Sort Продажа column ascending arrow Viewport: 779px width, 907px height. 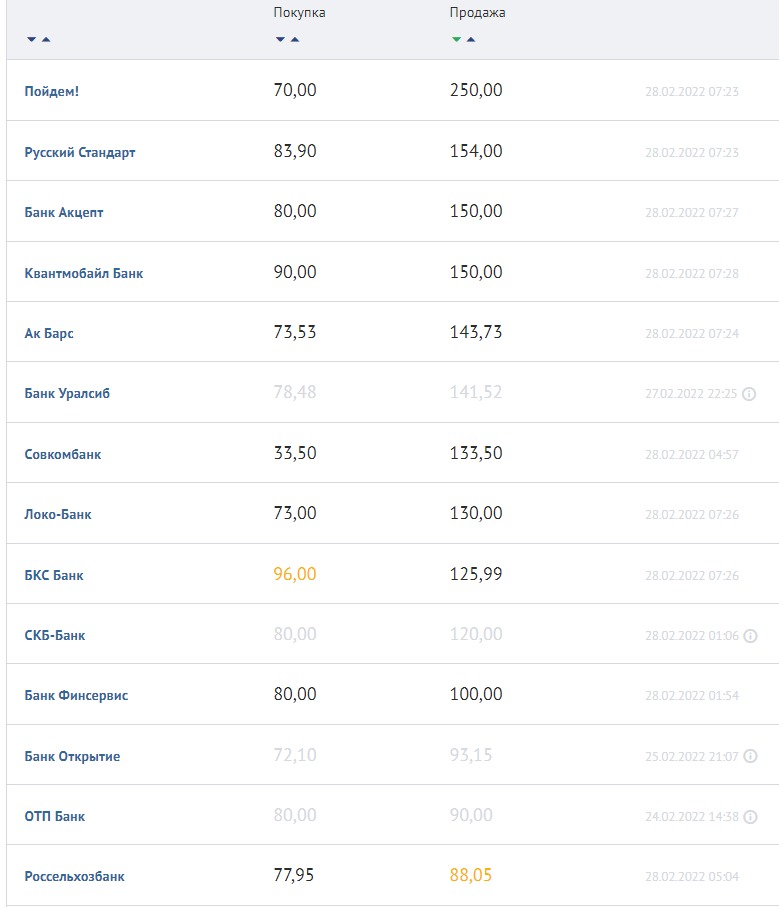[x=471, y=39]
